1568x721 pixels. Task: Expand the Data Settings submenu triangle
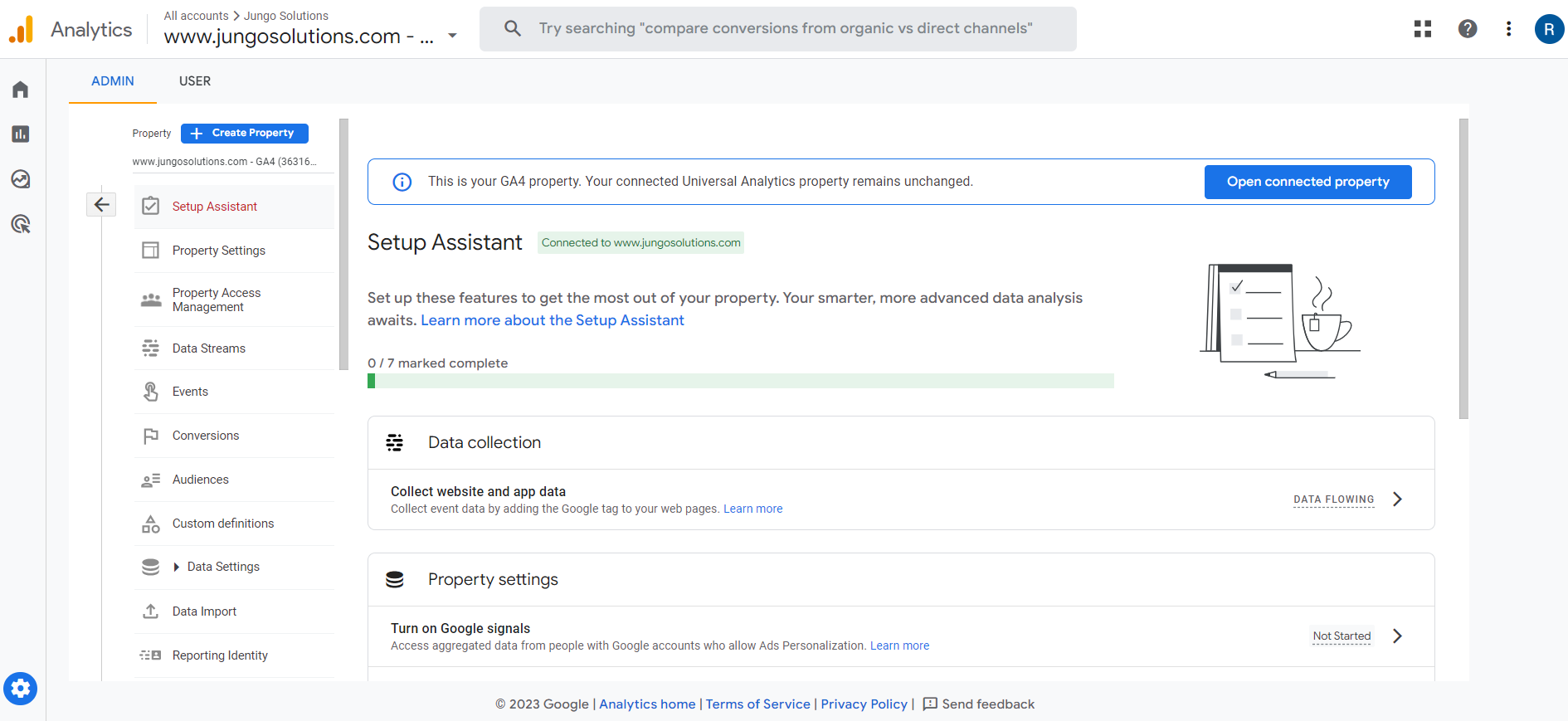pos(176,567)
